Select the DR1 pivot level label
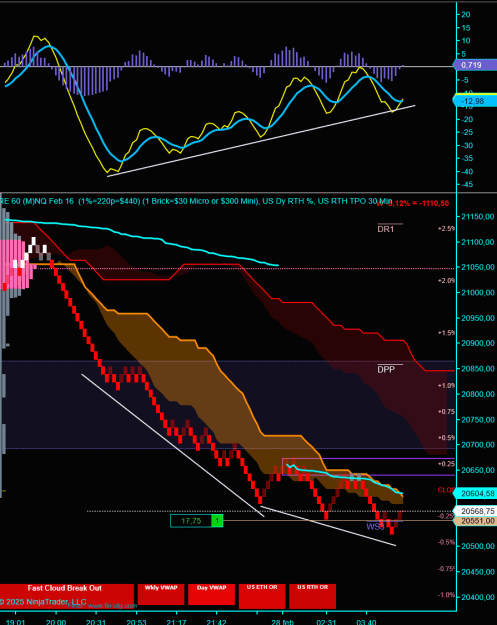This screenshot has height=625, width=497. pyautogui.click(x=386, y=229)
